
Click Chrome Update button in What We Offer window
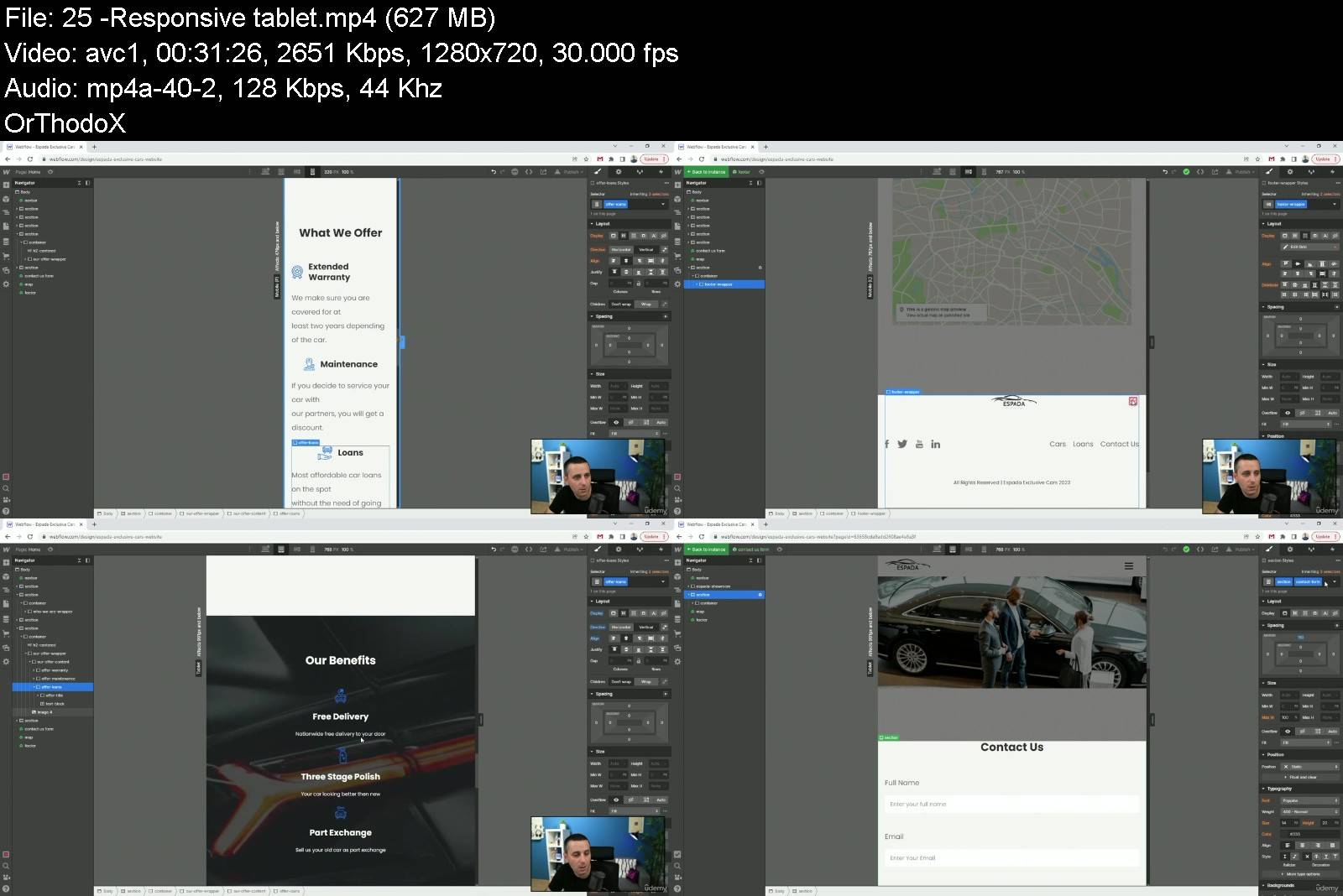point(654,159)
